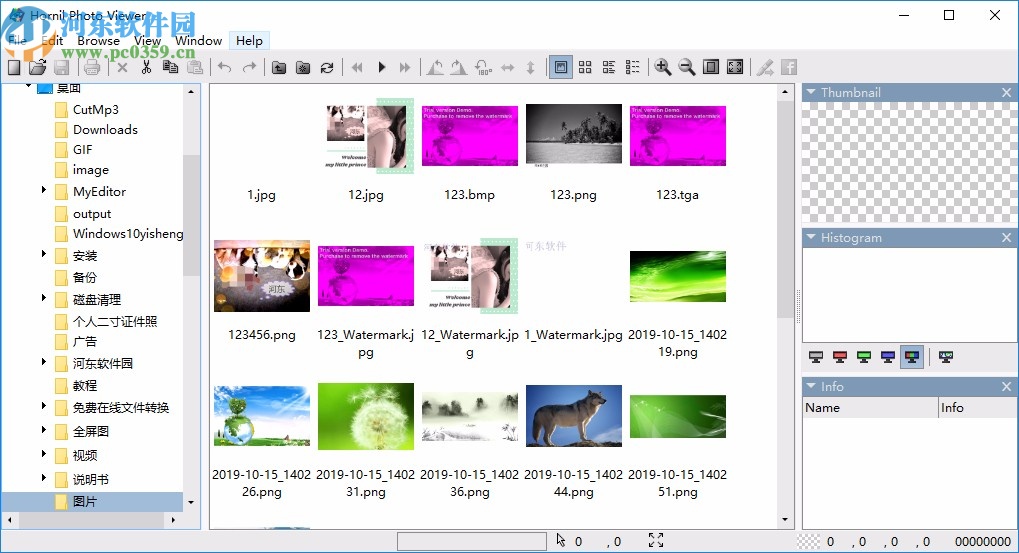The height and width of the screenshot is (553, 1019).
Task: Collapse the Thumbnail panel
Action: tap(810, 92)
